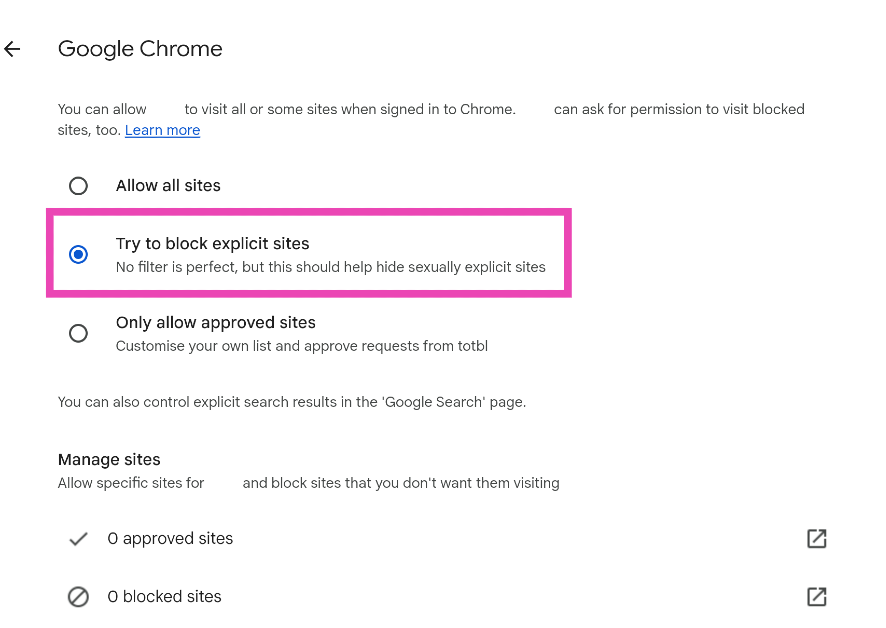Go back using the left arrow

click(x=13, y=49)
